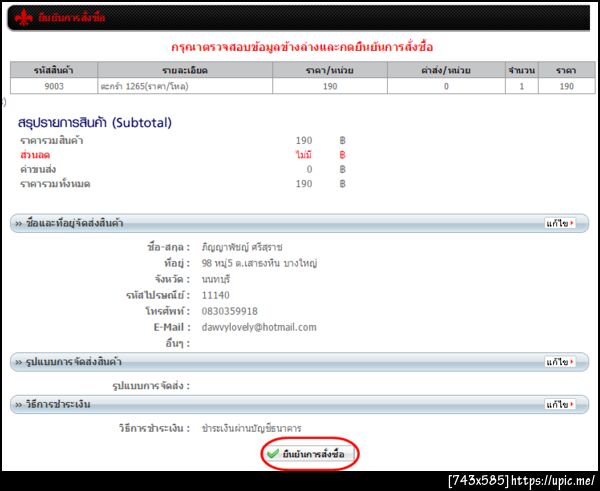The image size is (600, 491).
Task: Click the ราคา/หน่วย column header
Action: pos(330,70)
